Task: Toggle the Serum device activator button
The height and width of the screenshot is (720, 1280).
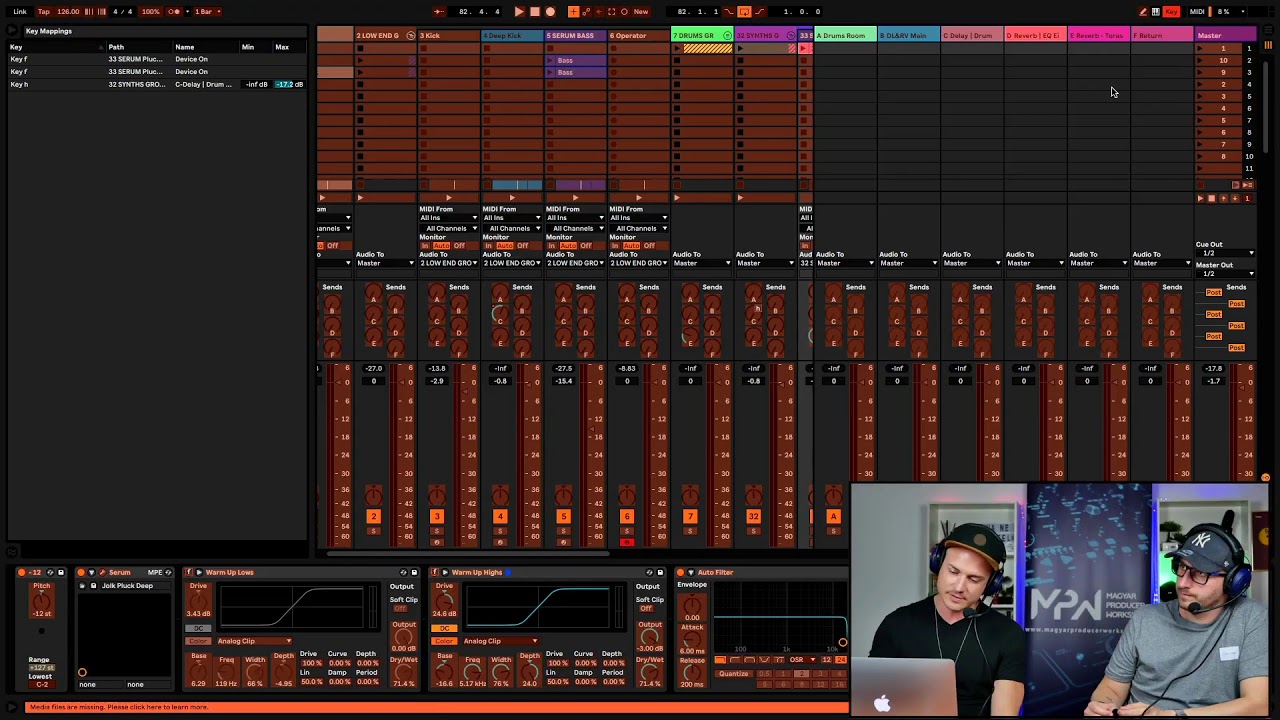Action: [81, 573]
